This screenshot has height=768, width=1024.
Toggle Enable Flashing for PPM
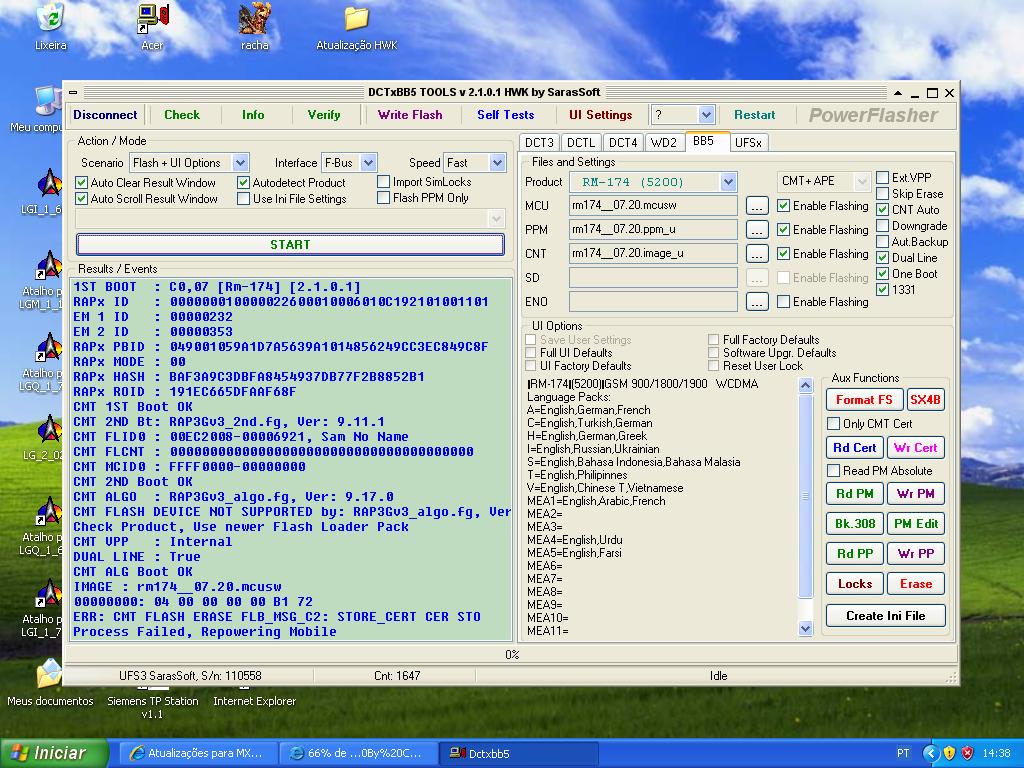tap(784, 230)
